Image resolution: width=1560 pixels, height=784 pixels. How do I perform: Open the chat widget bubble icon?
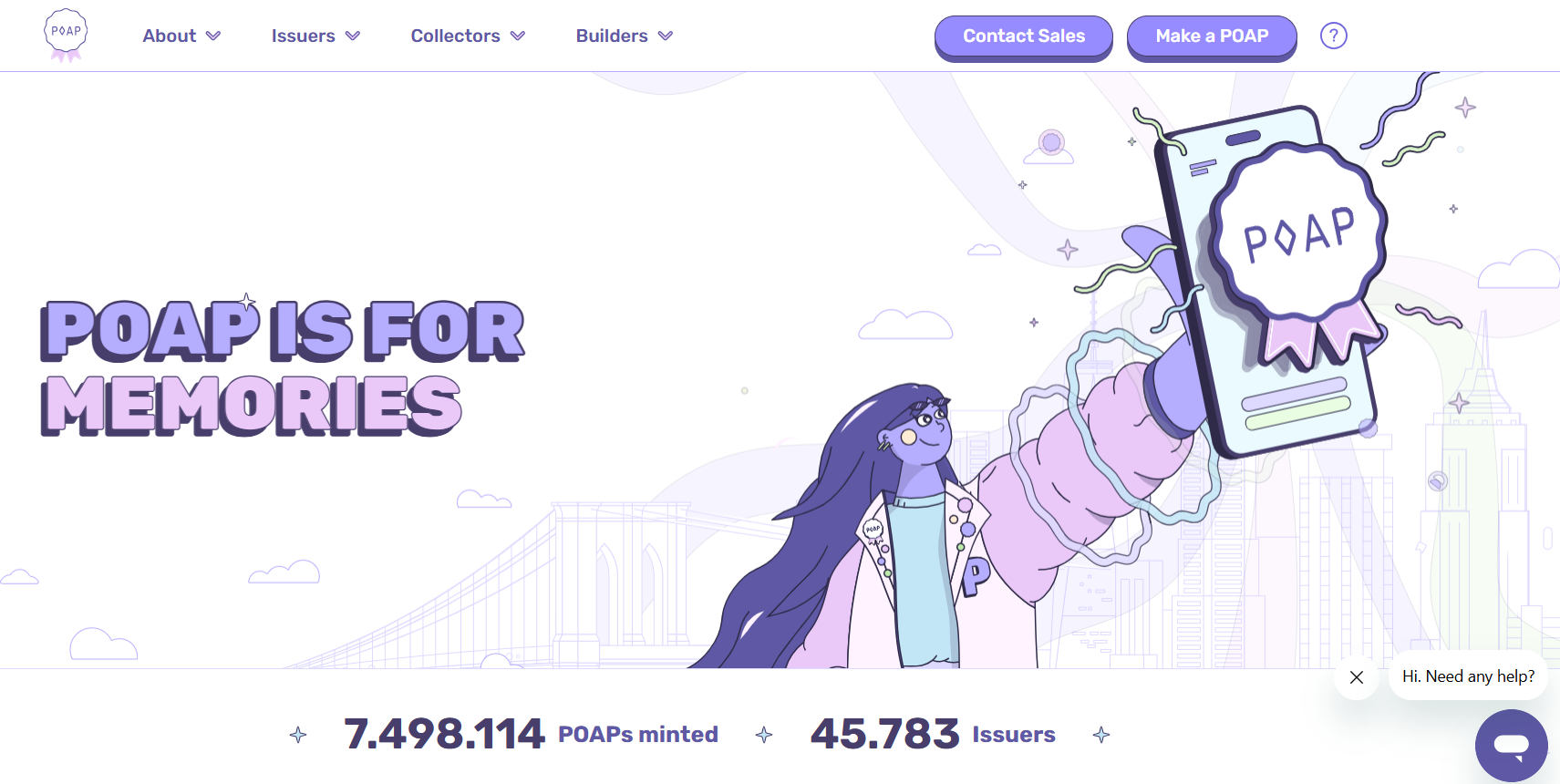(1511, 745)
